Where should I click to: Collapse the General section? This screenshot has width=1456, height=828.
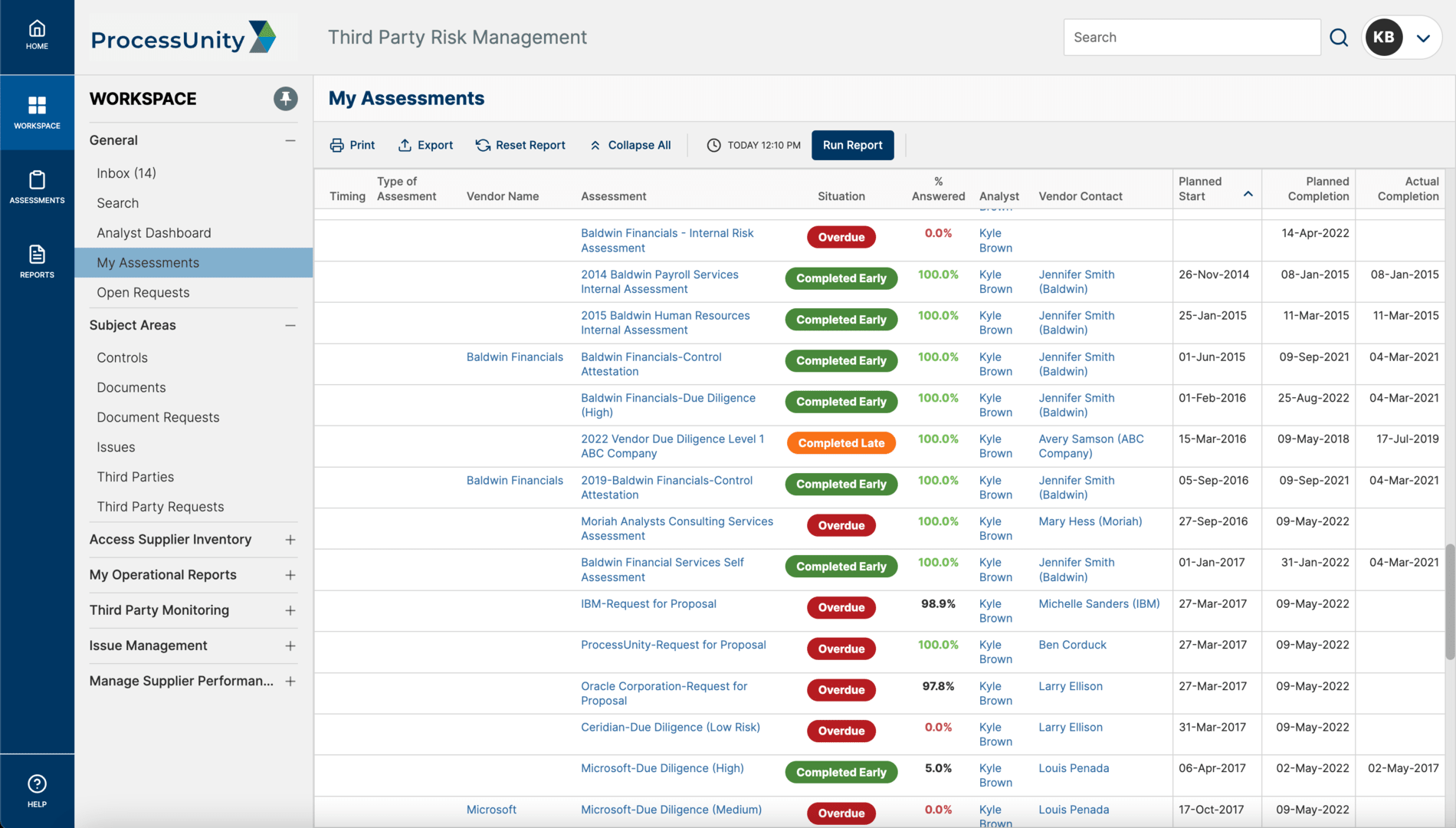290,140
